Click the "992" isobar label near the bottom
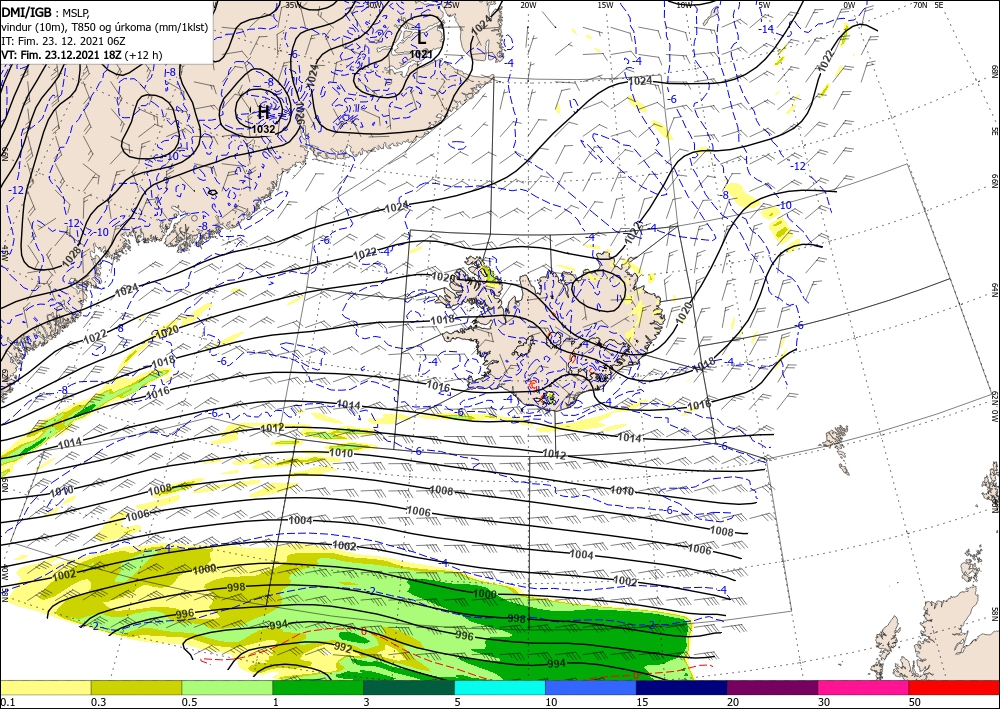 pos(343,647)
